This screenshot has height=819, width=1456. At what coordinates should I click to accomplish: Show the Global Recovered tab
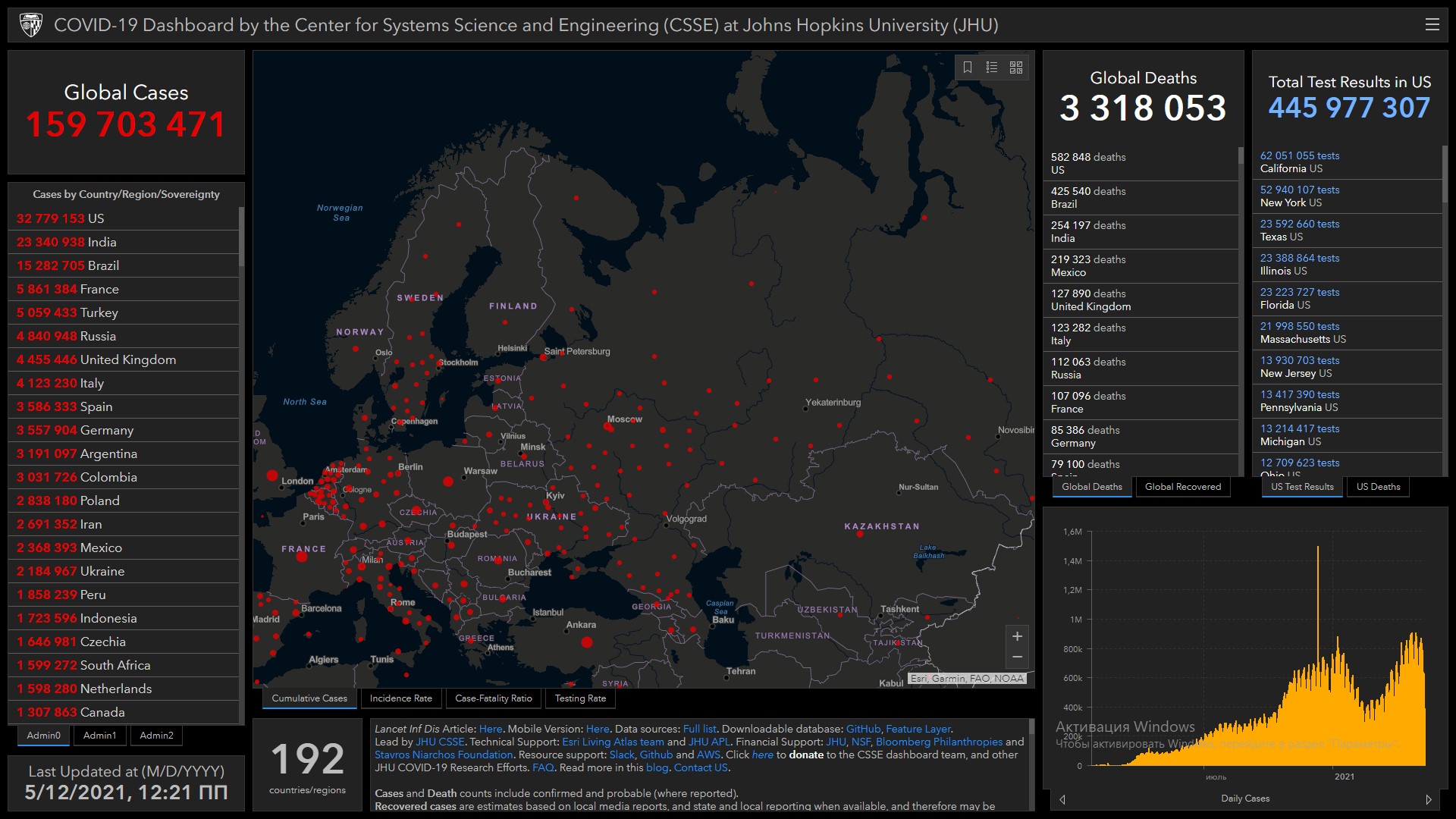[1182, 487]
